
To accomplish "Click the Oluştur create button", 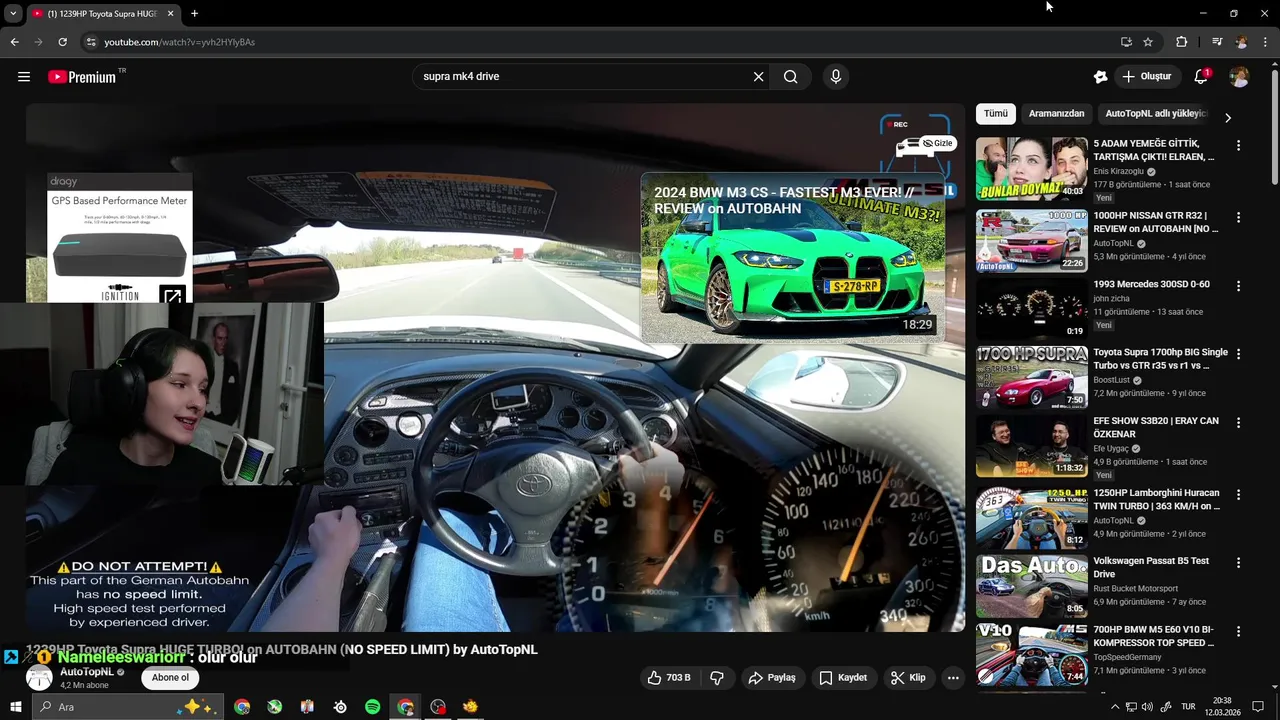I will point(1147,77).
